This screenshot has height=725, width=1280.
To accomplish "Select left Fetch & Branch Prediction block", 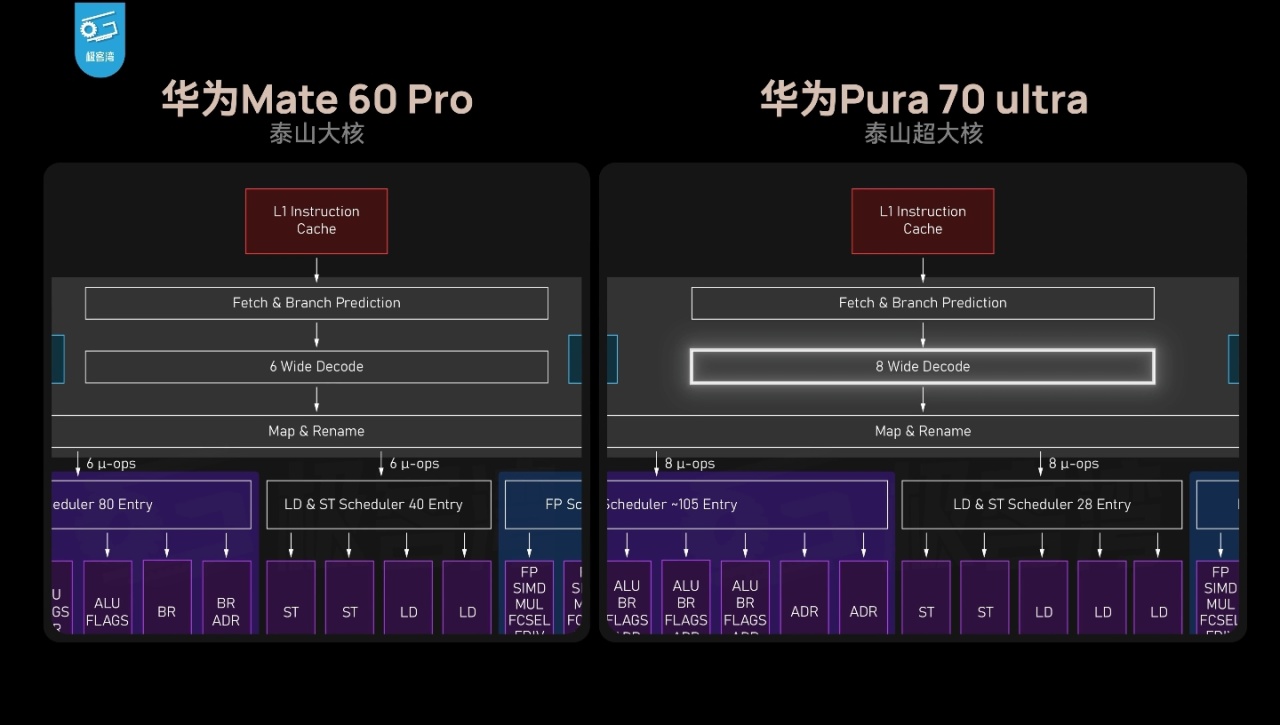I will click(316, 303).
